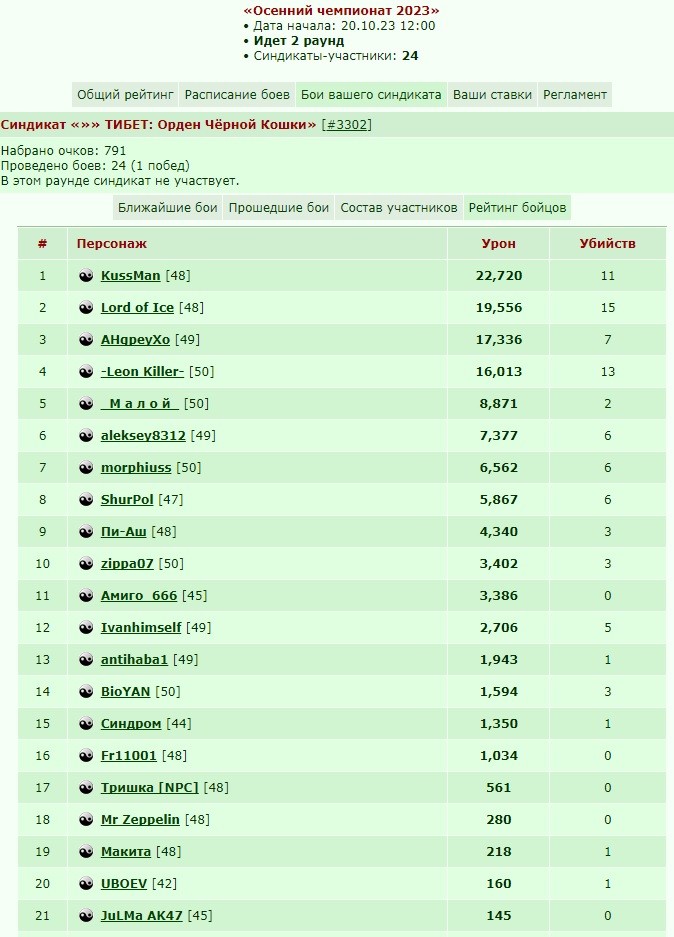Click the syndicate icon beside KussMan
This screenshot has height=937, width=674.
coord(86,275)
